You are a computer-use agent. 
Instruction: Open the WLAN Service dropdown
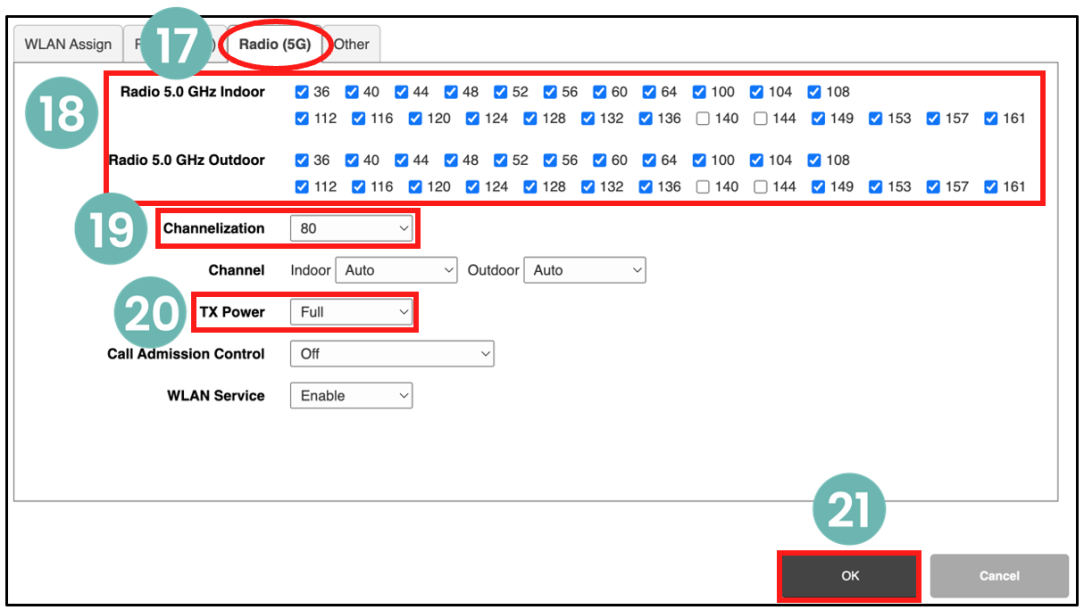[x=351, y=396]
